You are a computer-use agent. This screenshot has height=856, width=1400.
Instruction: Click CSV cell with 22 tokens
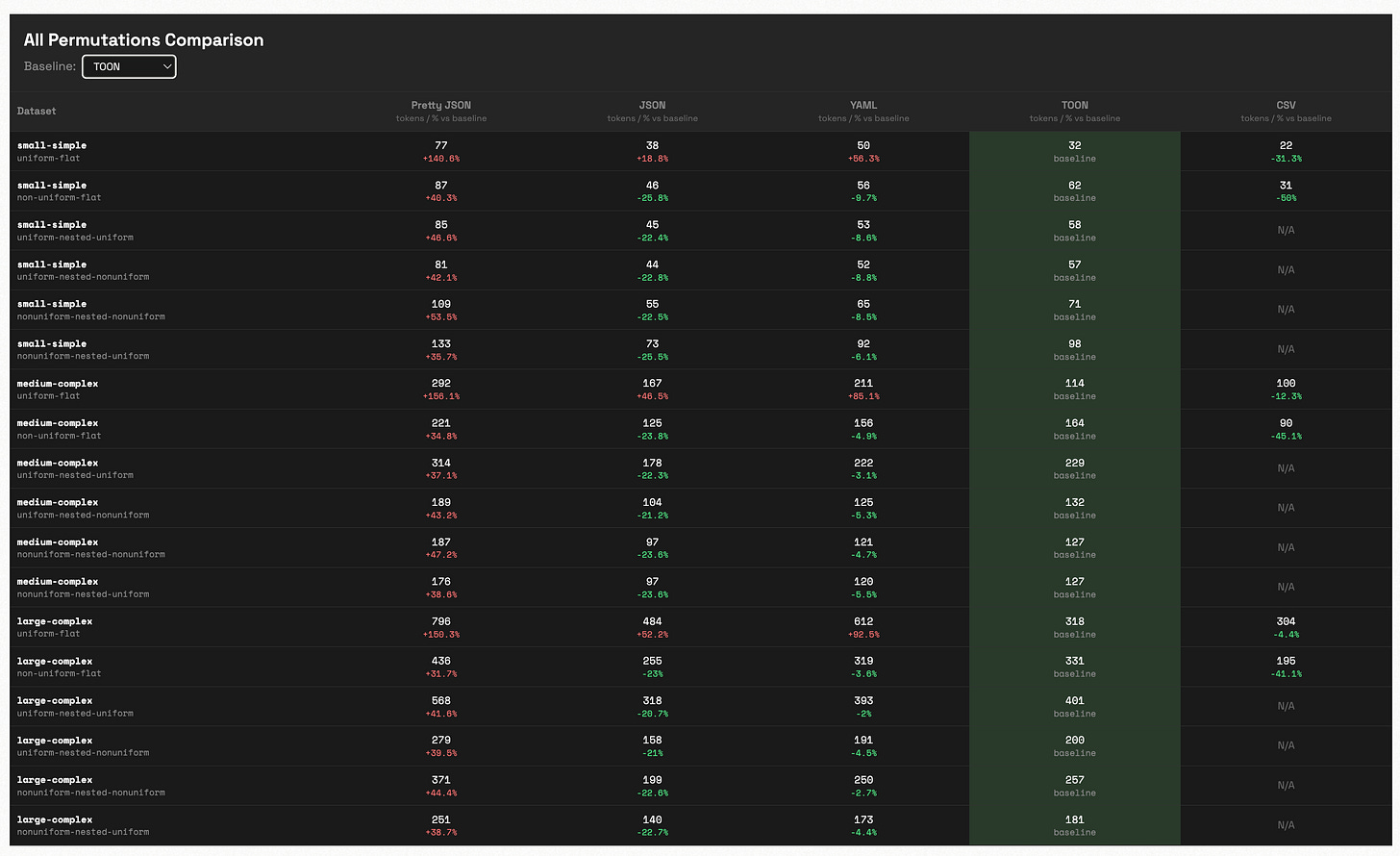point(1286,152)
